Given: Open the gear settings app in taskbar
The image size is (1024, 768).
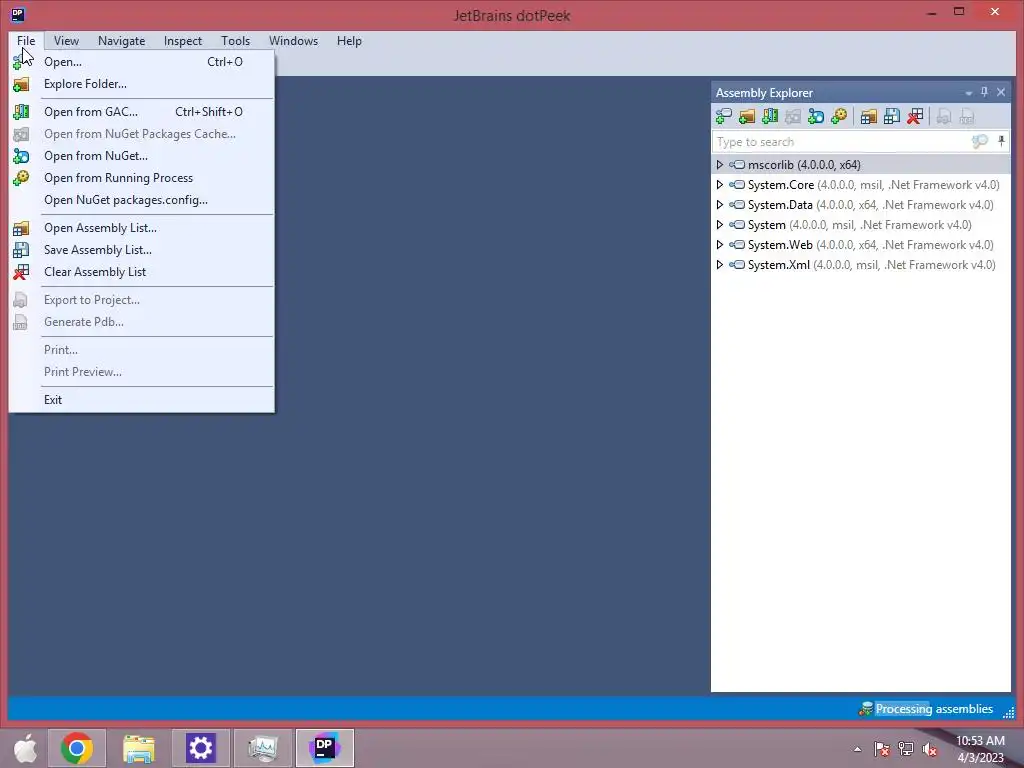Looking at the screenshot, I should 200,748.
